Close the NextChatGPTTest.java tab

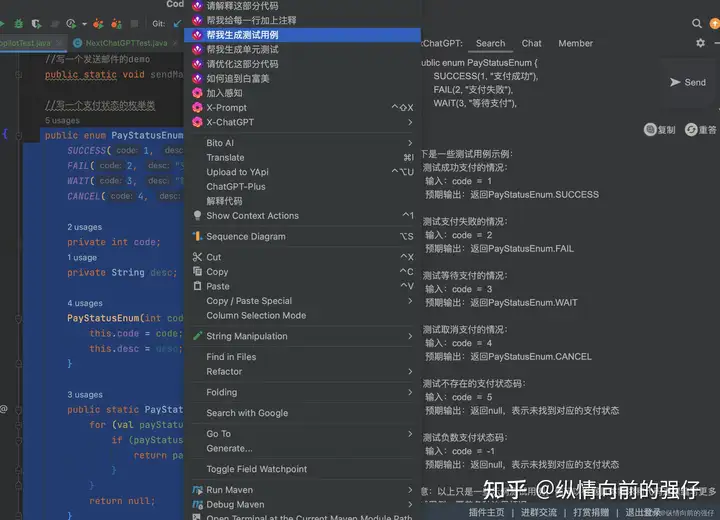tap(174, 43)
